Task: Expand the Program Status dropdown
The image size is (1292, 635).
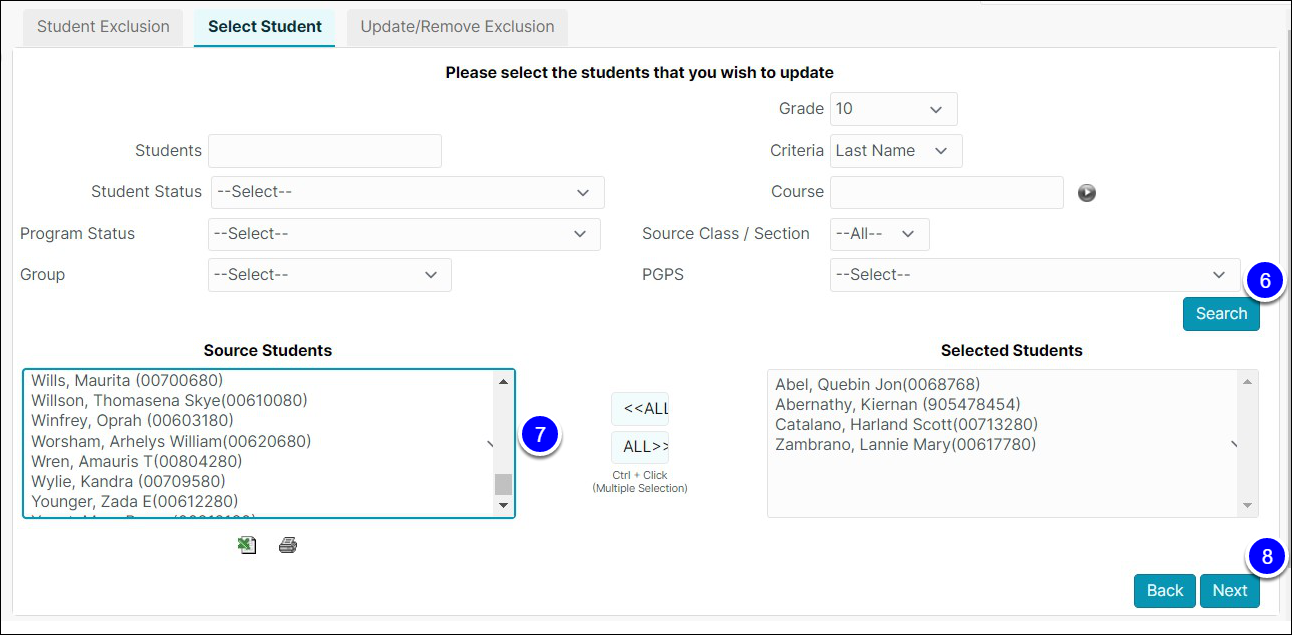Action: coord(404,234)
